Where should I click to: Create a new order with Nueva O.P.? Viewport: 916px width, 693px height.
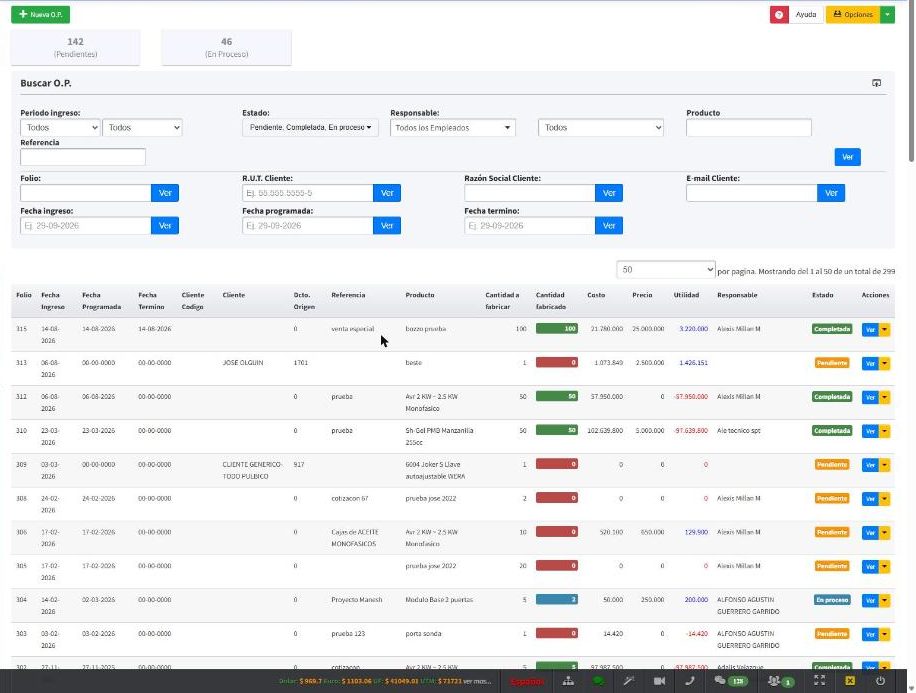pos(40,15)
